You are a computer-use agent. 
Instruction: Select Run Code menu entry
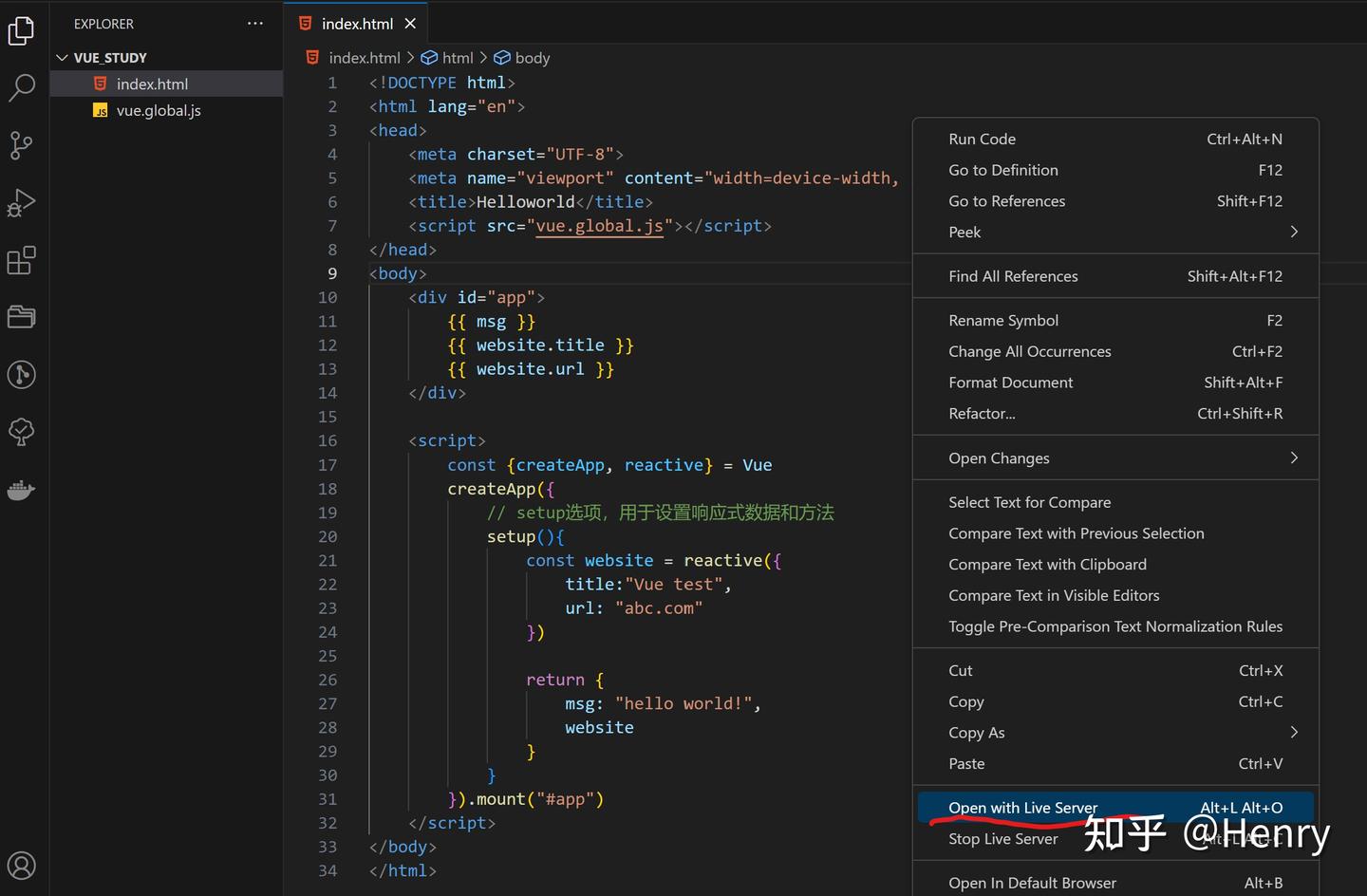click(982, 139)
